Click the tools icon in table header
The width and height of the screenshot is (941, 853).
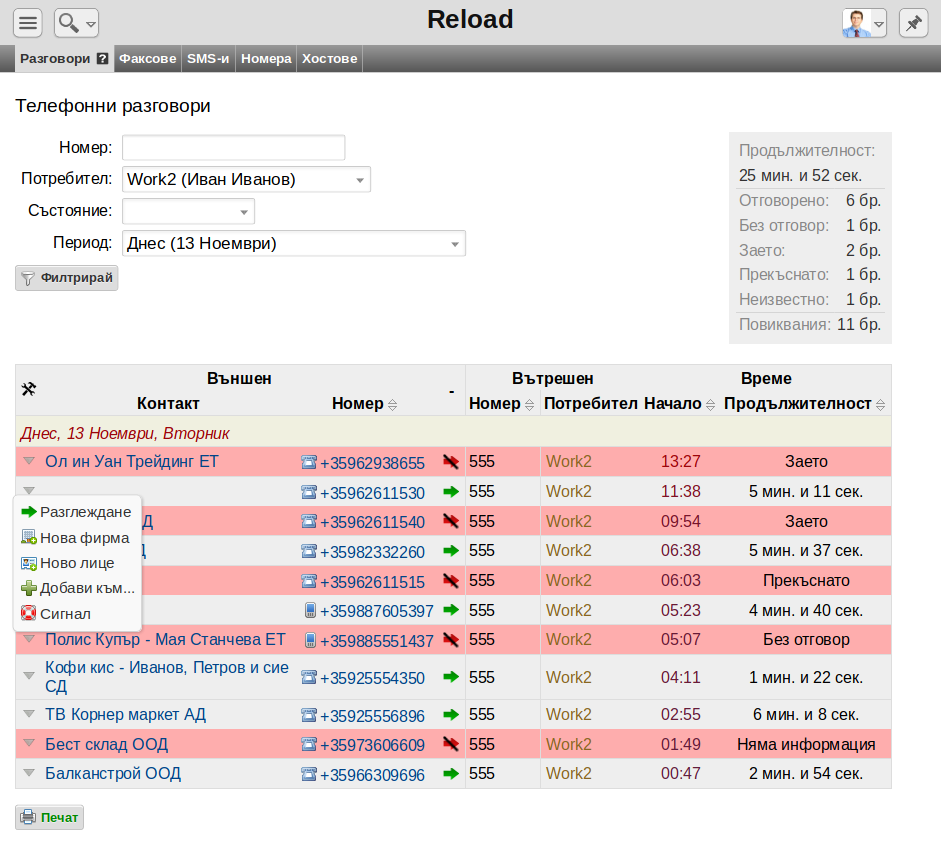click(28, 388)
